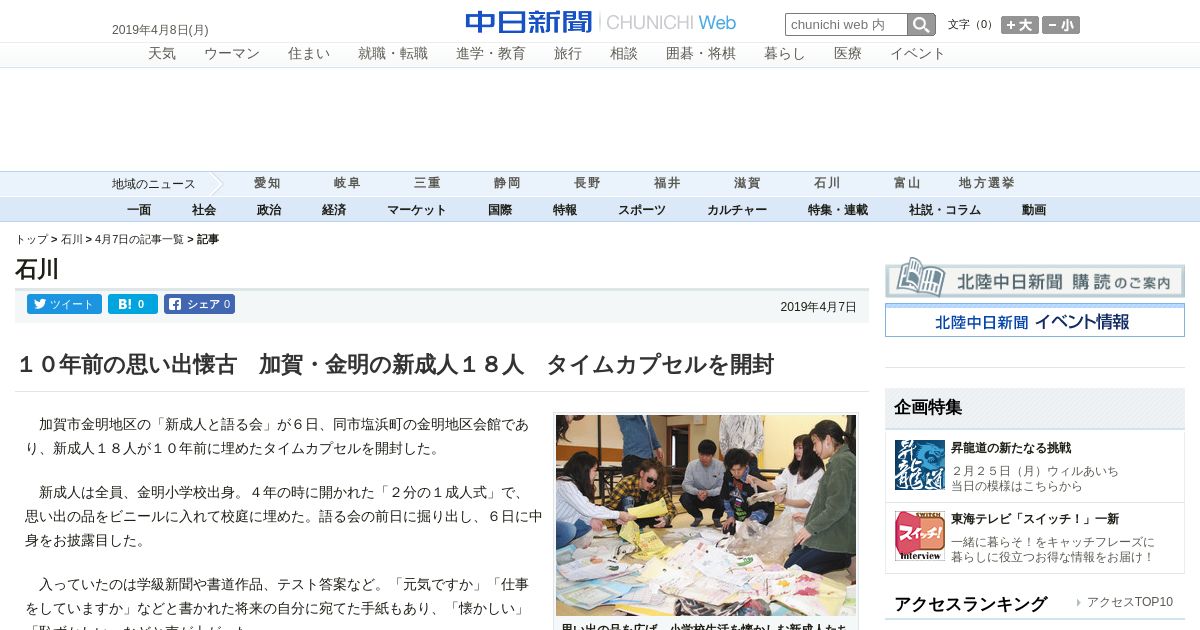Select the 富山 regional news tab

tap(907, 183)
